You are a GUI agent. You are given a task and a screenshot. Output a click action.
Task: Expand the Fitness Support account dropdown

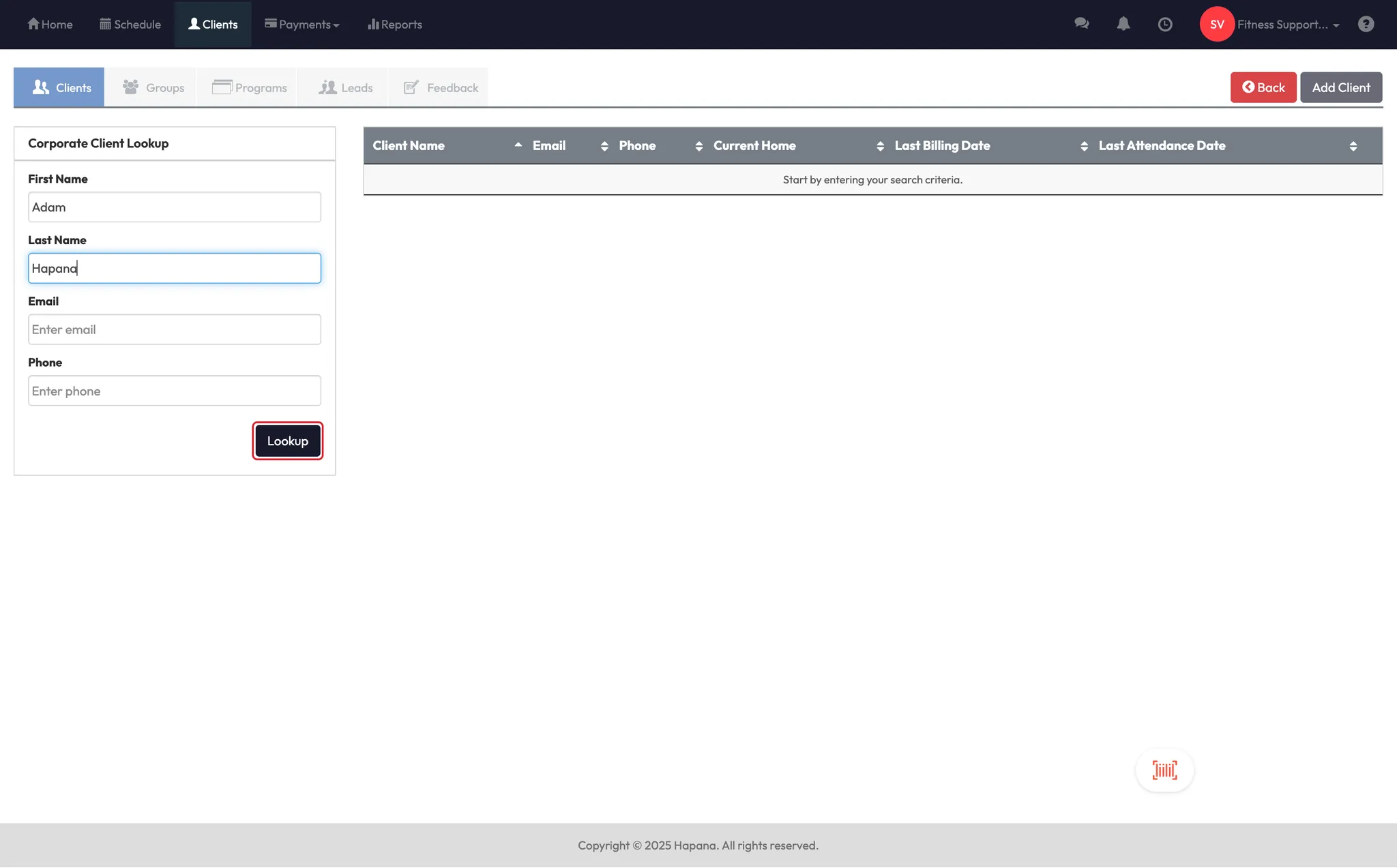coord(1288,25)
